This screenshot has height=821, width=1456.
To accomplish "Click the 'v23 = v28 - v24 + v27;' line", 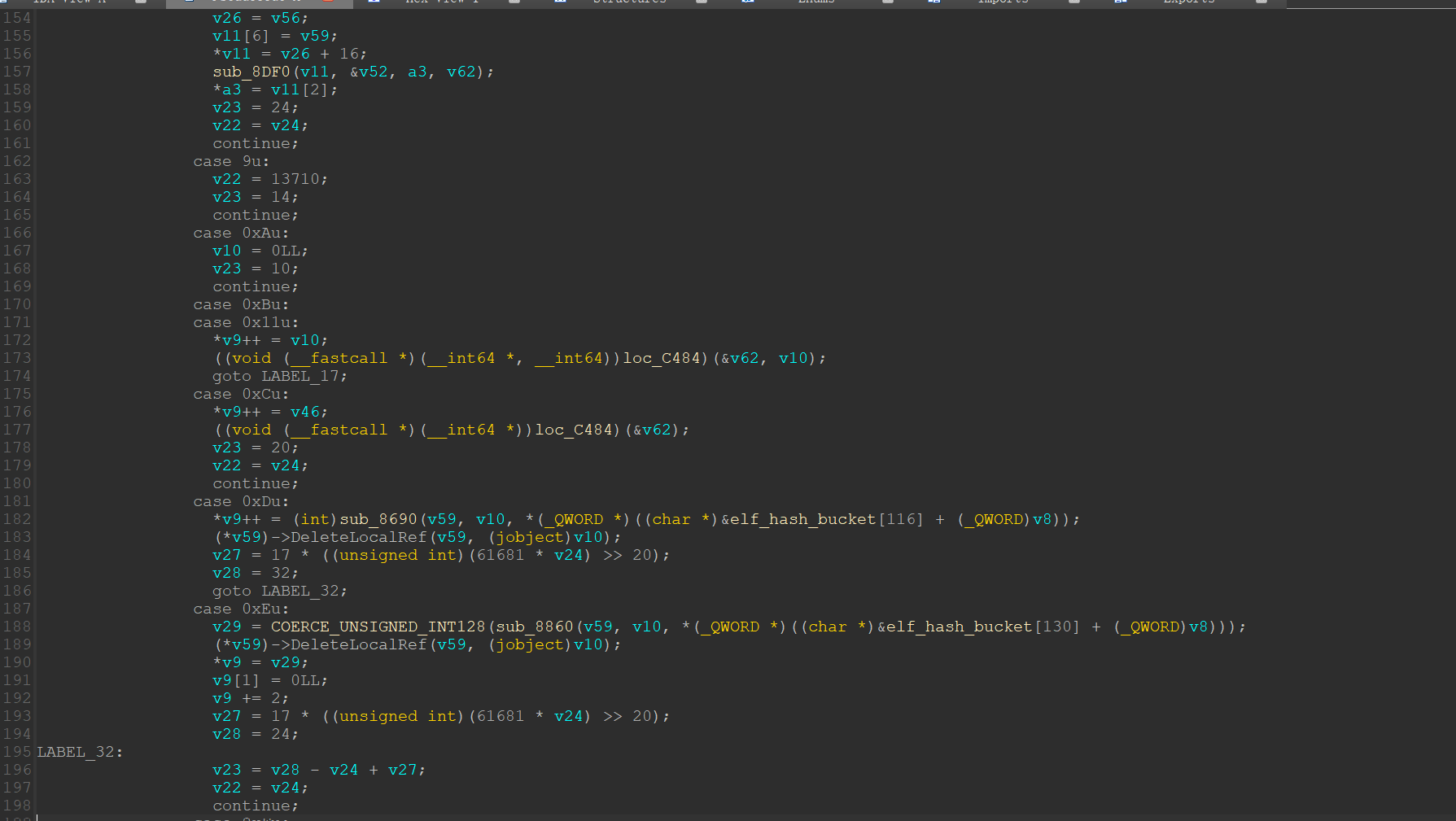I will coord(319,770).
